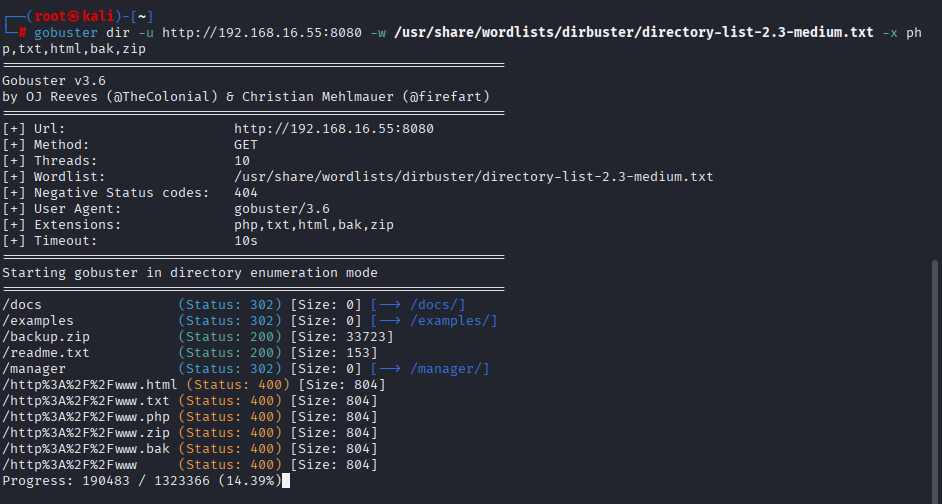This screenshot has width=942, height=504.
Task: Click the '/docs/' redirect target
Action: point(433,305)
